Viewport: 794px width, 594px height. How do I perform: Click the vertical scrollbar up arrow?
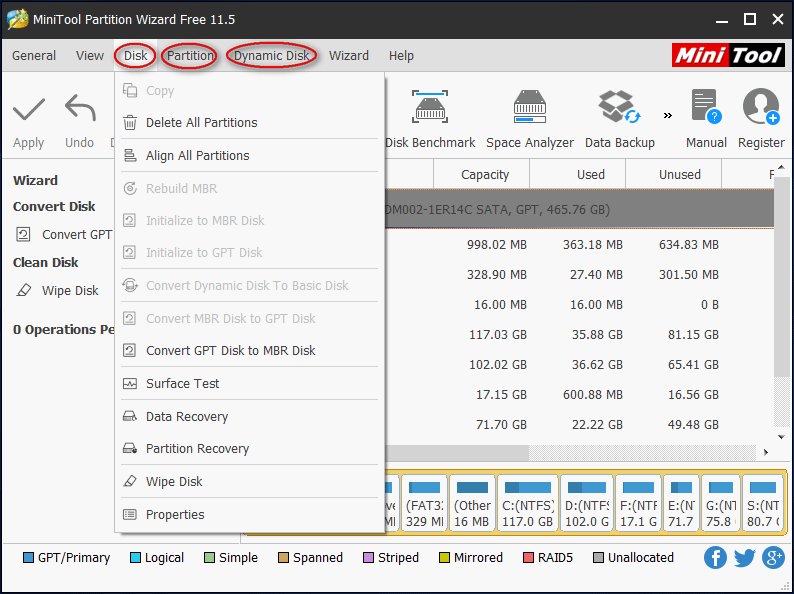coord(781,167)
